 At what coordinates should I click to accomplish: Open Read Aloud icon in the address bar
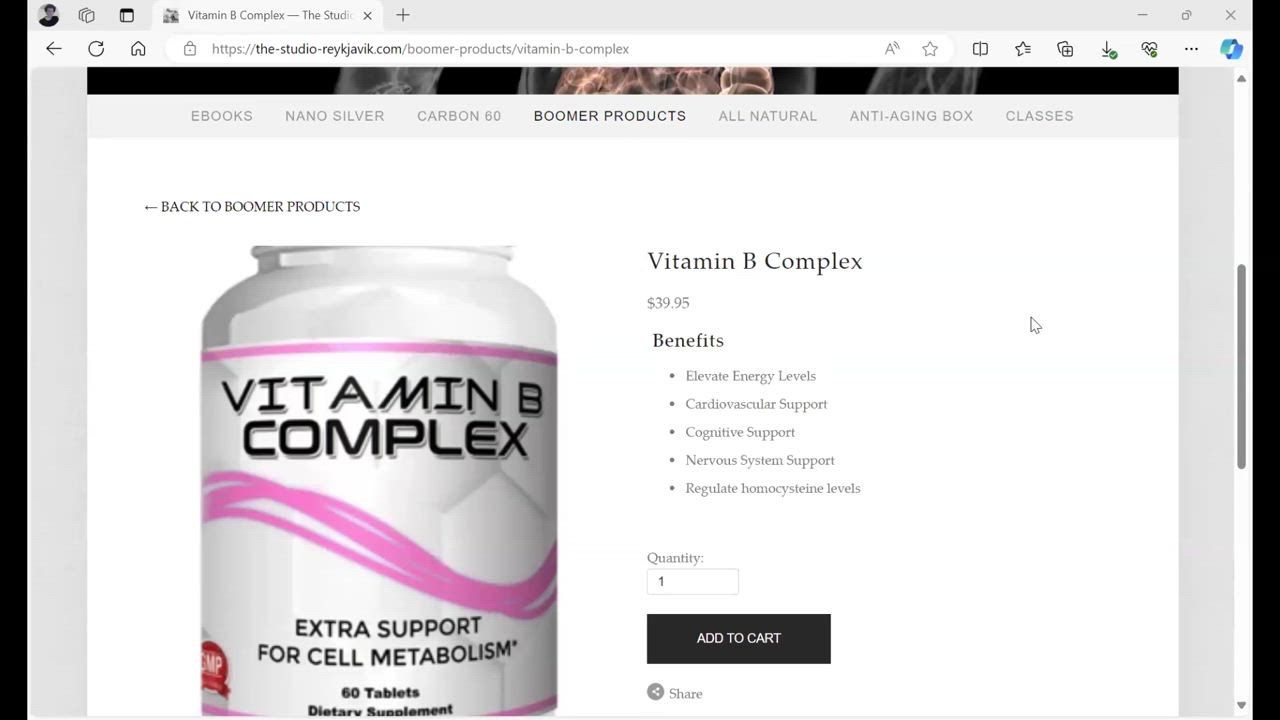pyautogui.click(x=892, y=49)
